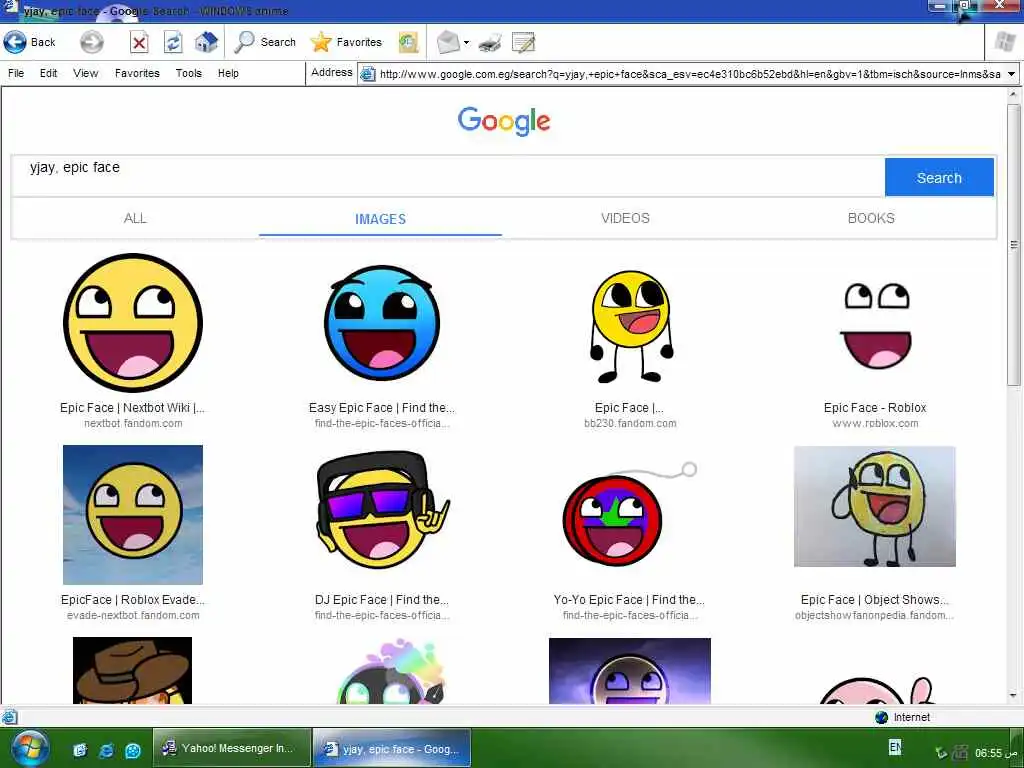Viewport: 1024px width, 768px height.
Task: Switch to Yahoo! Messenger taskbar button
Action: (x=230, y=748)
